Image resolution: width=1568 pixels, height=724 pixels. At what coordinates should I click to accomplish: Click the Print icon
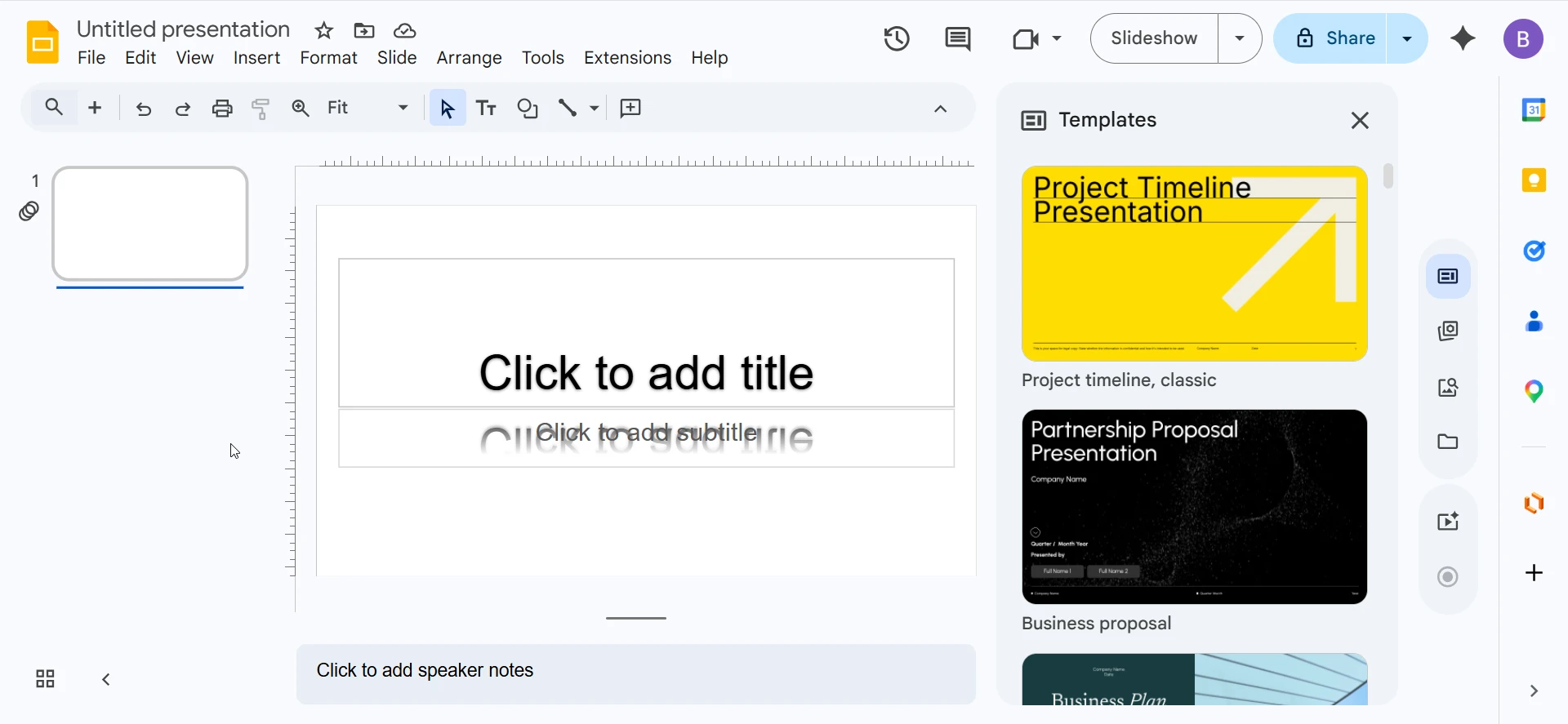coord(222,109)
